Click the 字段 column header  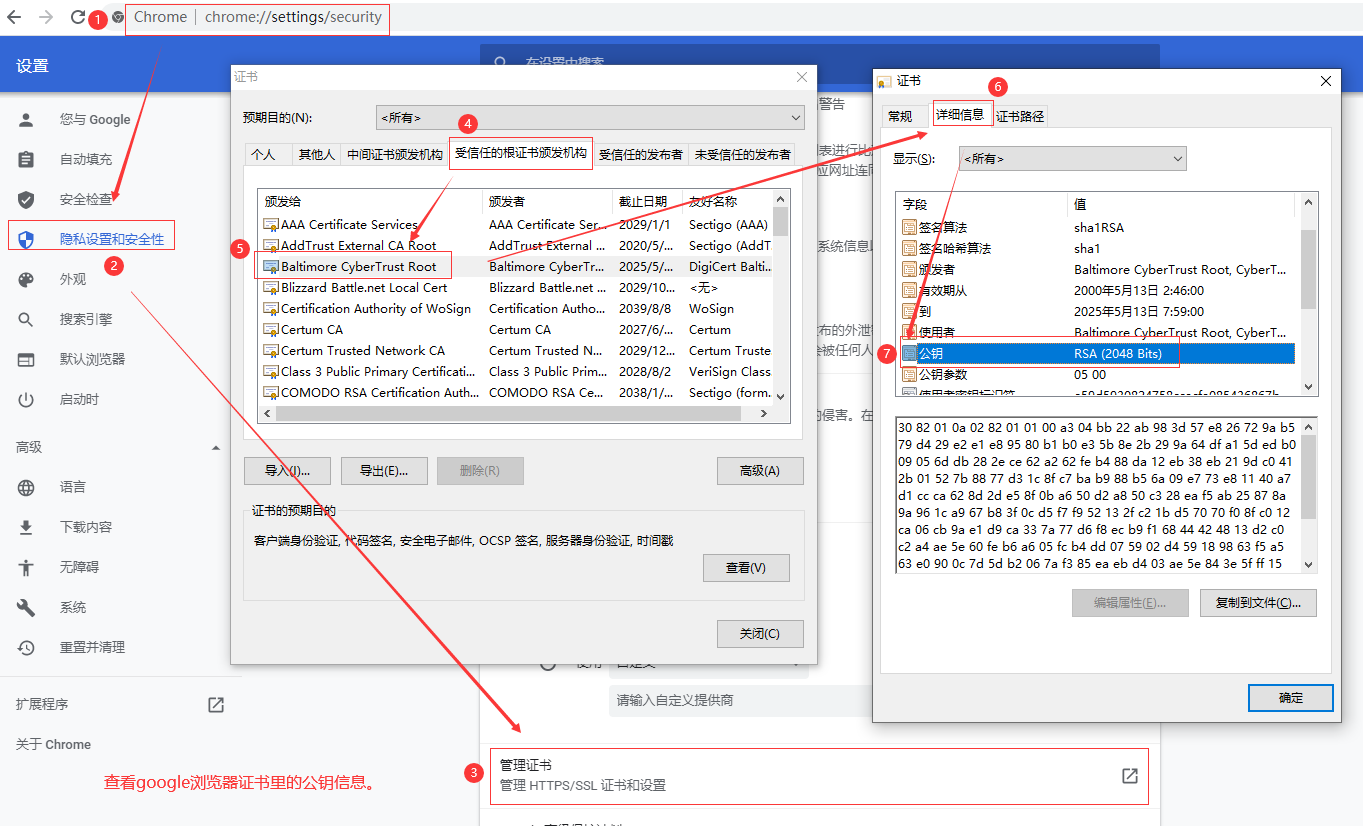[x=982, y=204]
